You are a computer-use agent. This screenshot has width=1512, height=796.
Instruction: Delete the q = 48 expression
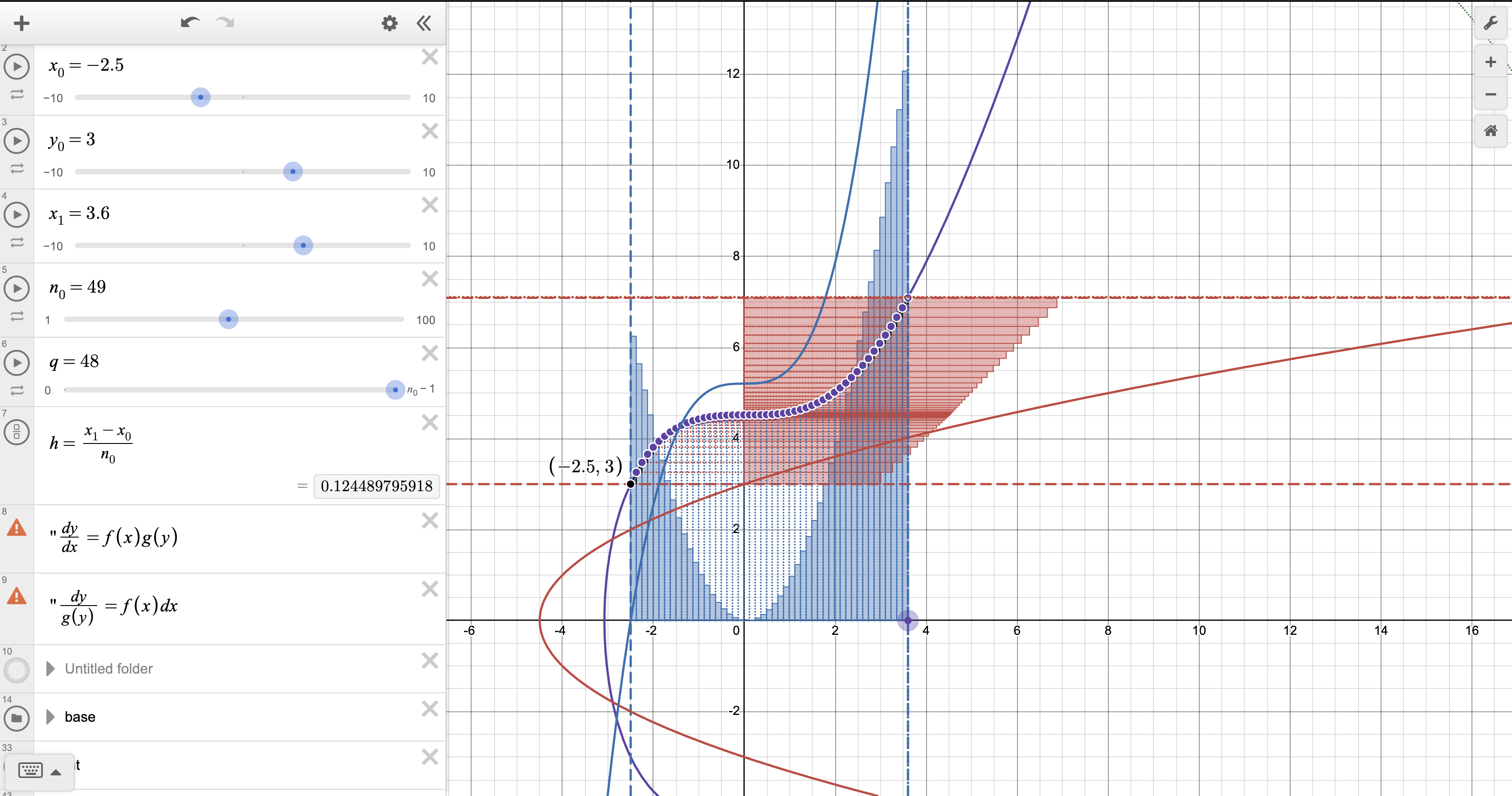pos(430,353)
